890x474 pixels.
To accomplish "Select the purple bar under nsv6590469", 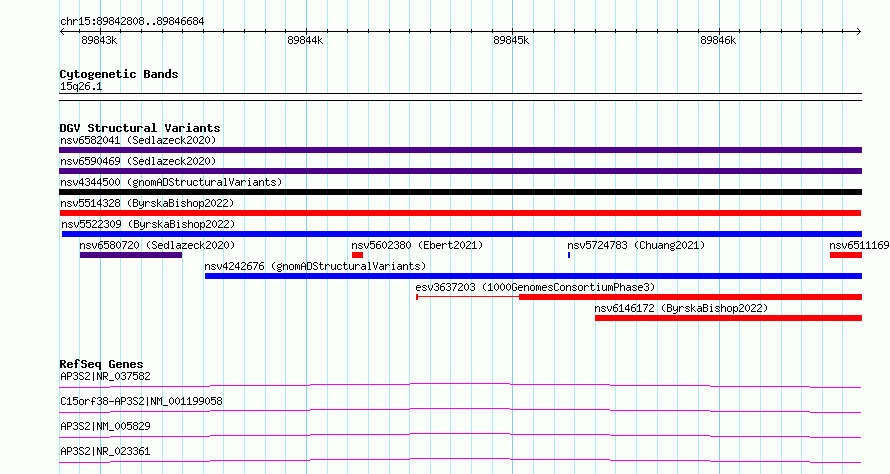I will (x=460, y=171).
